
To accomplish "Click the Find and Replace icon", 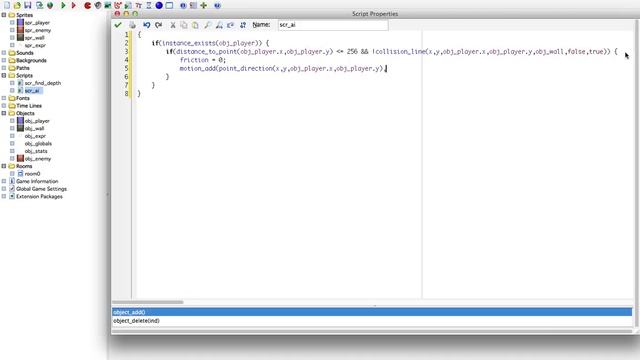I will [219, 25].
